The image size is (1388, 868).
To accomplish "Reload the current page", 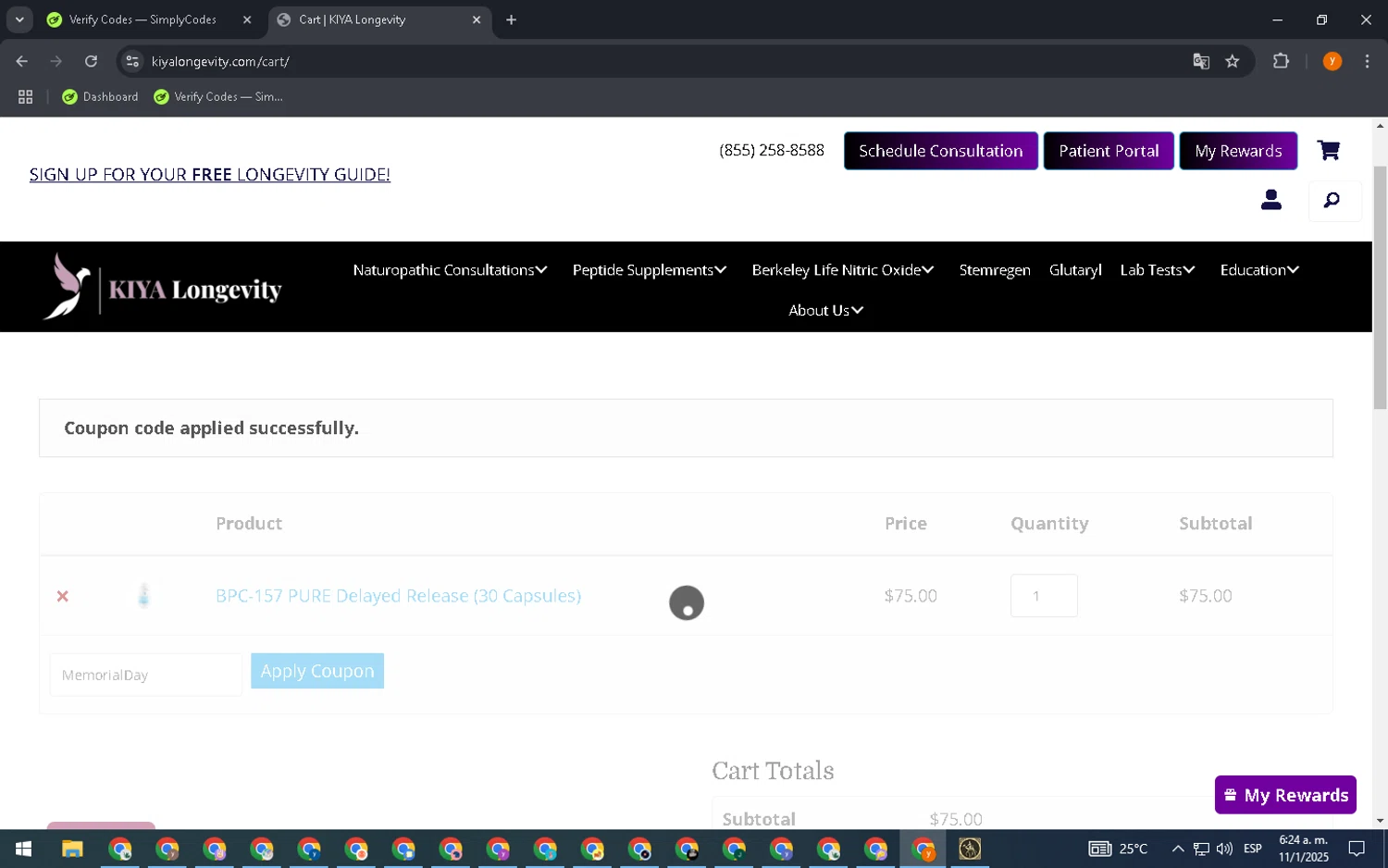I will tap(91, 61).
